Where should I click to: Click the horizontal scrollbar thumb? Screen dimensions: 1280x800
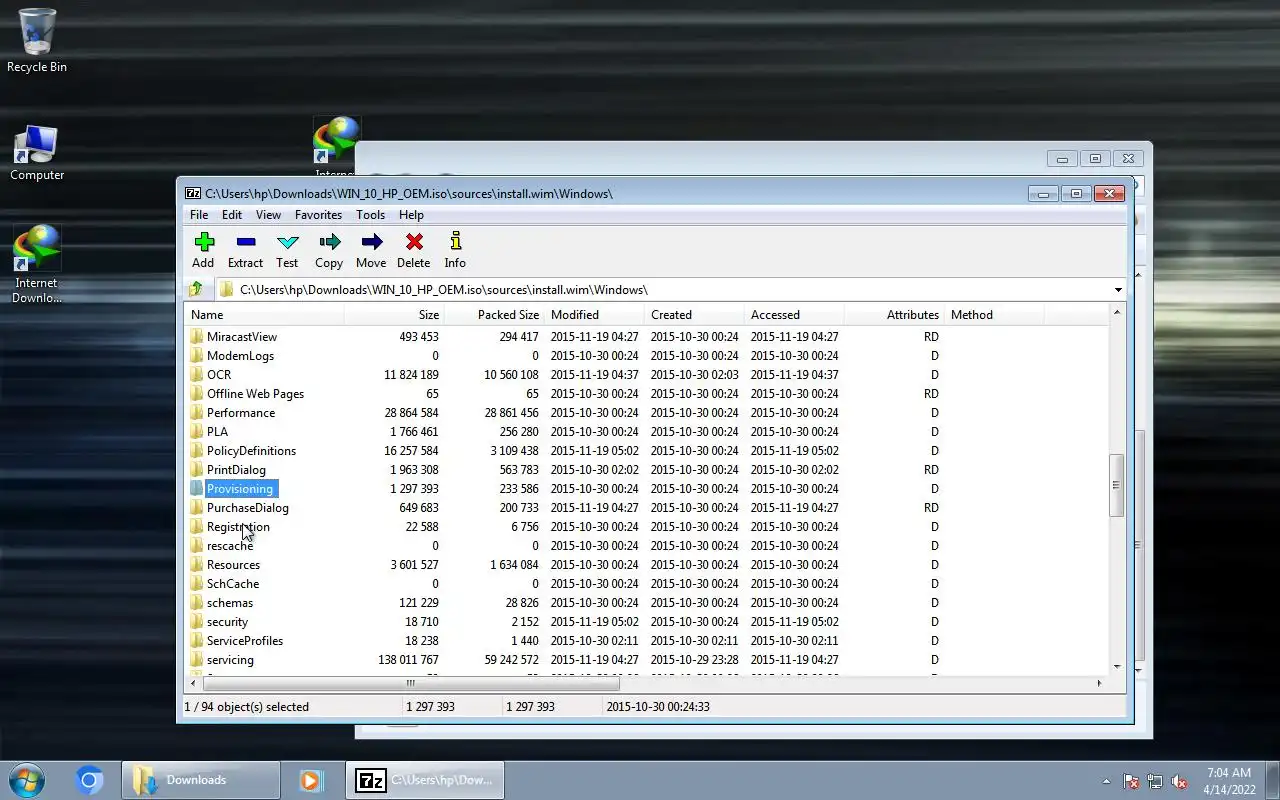pos(409,684)
